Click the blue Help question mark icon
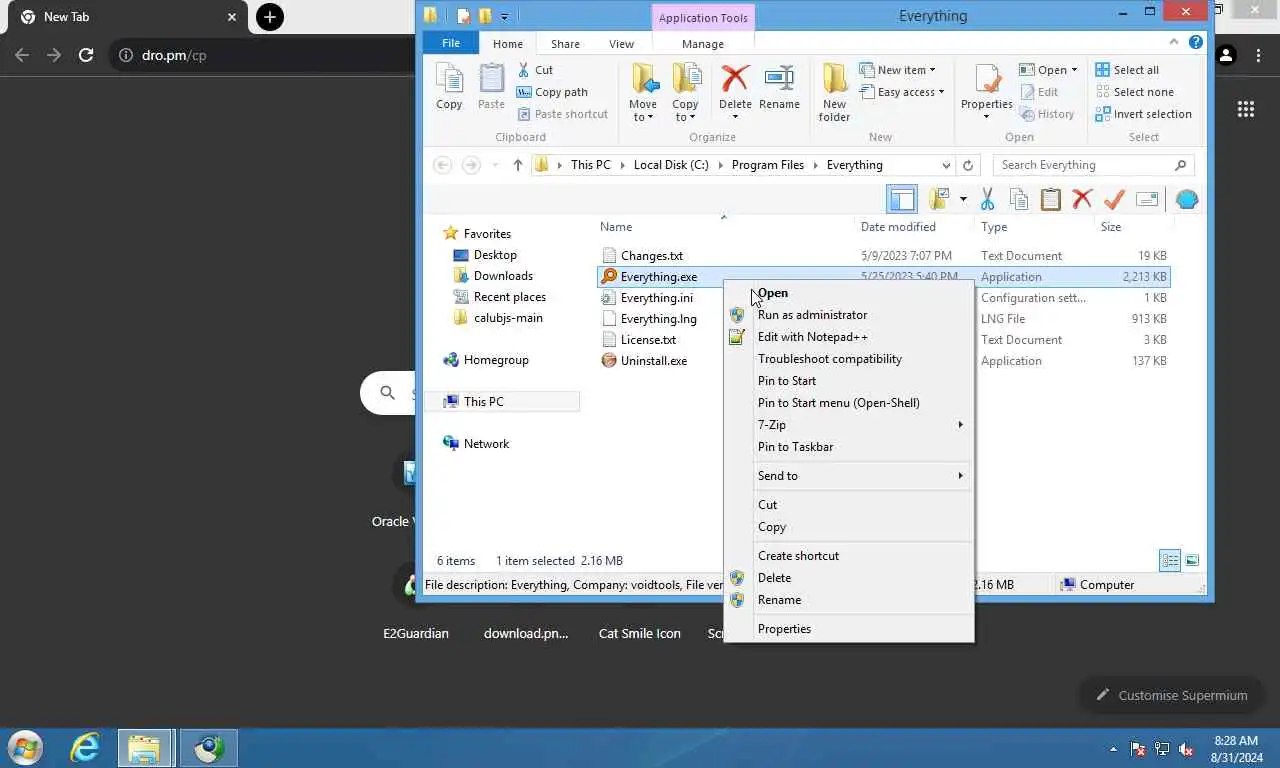The width and height of the screenshot is (1280, 768). coord(1196,42)
